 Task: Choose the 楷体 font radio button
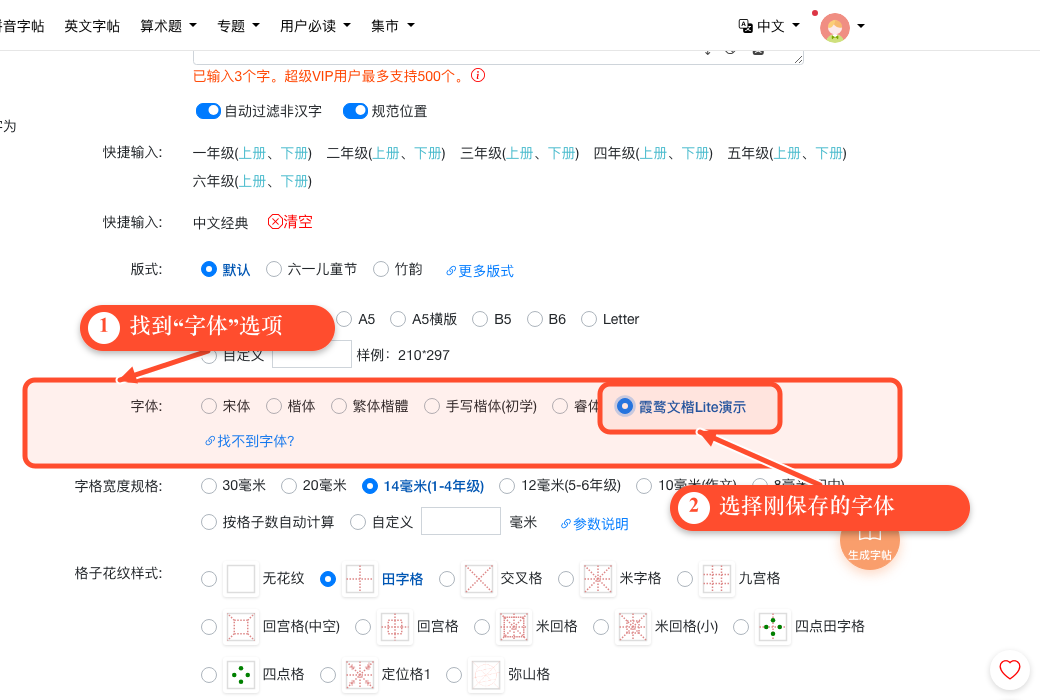coord(274,406)
